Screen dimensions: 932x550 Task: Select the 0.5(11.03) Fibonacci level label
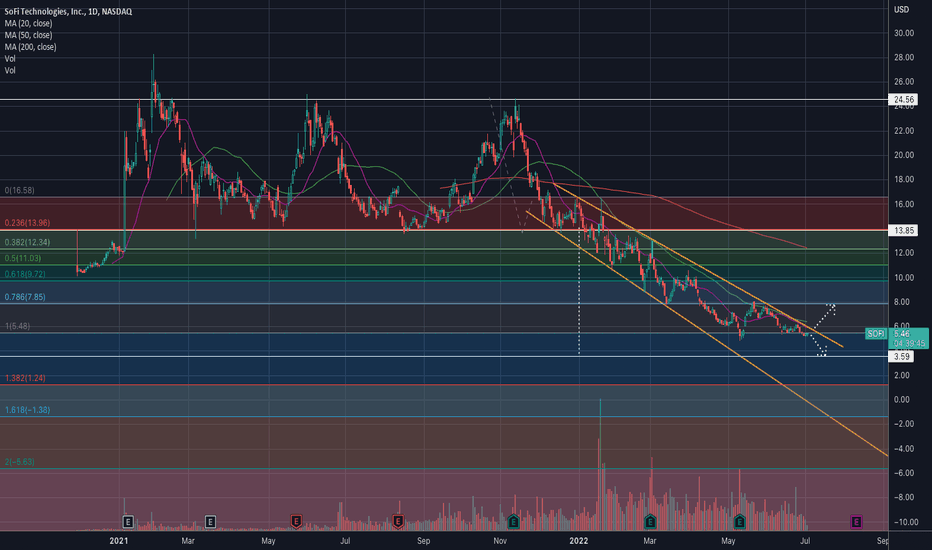23,258
